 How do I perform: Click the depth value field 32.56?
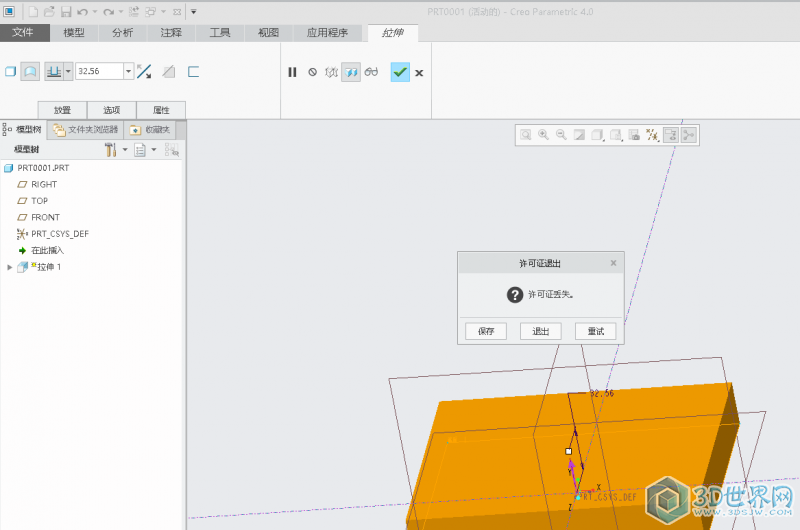(x=99, y=71)
